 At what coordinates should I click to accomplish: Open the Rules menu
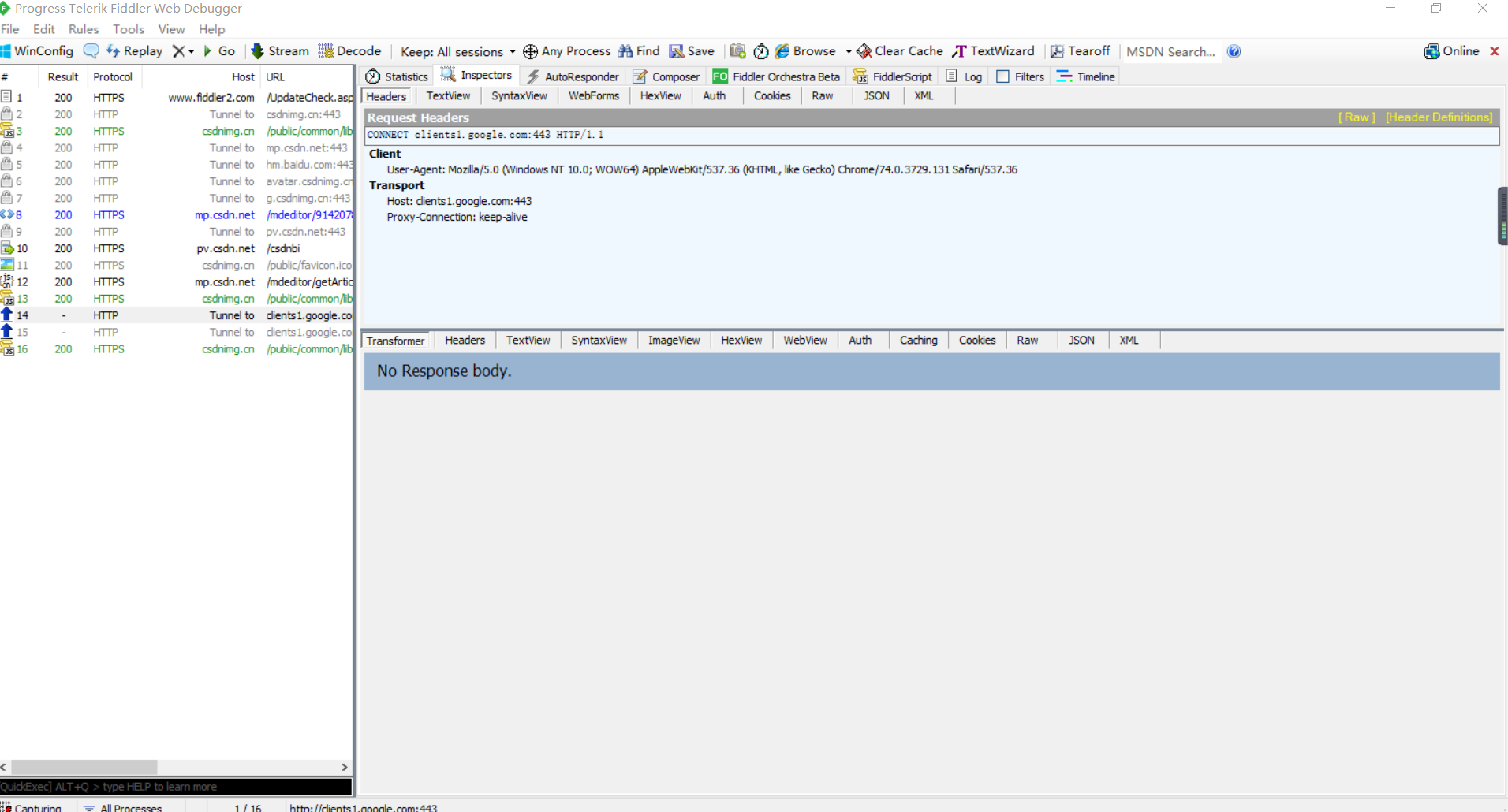(84, 29)
